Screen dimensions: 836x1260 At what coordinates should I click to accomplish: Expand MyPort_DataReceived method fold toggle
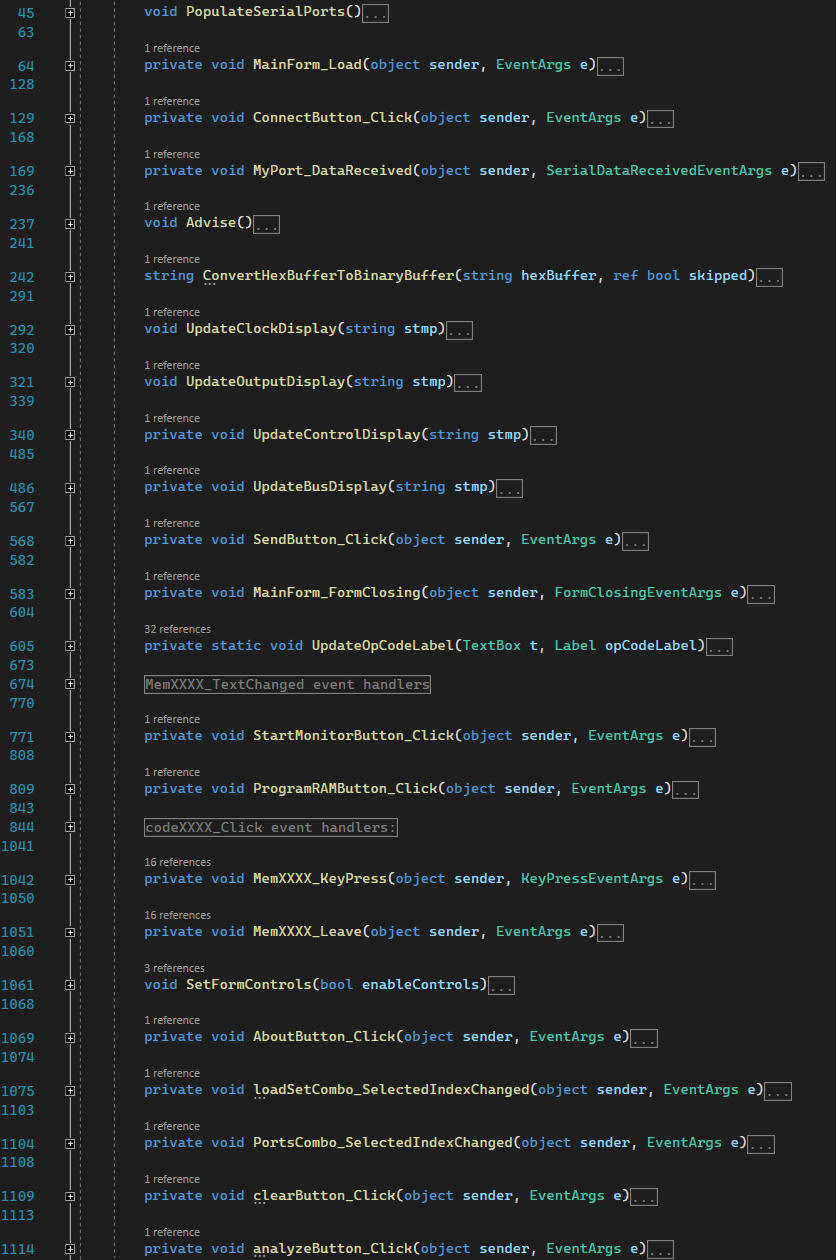tap(70, 171)
